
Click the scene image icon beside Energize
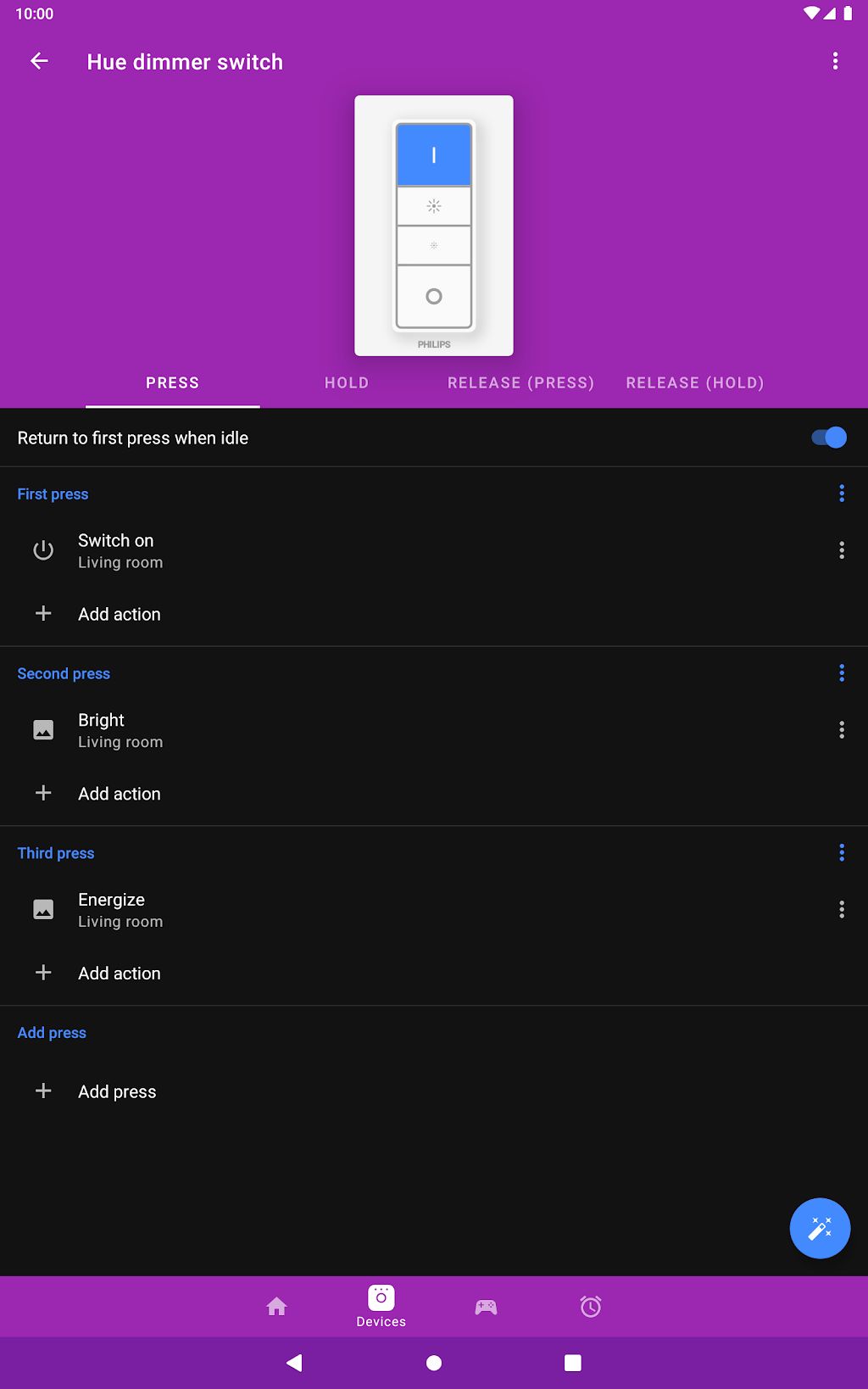click(x=43, y=910)
